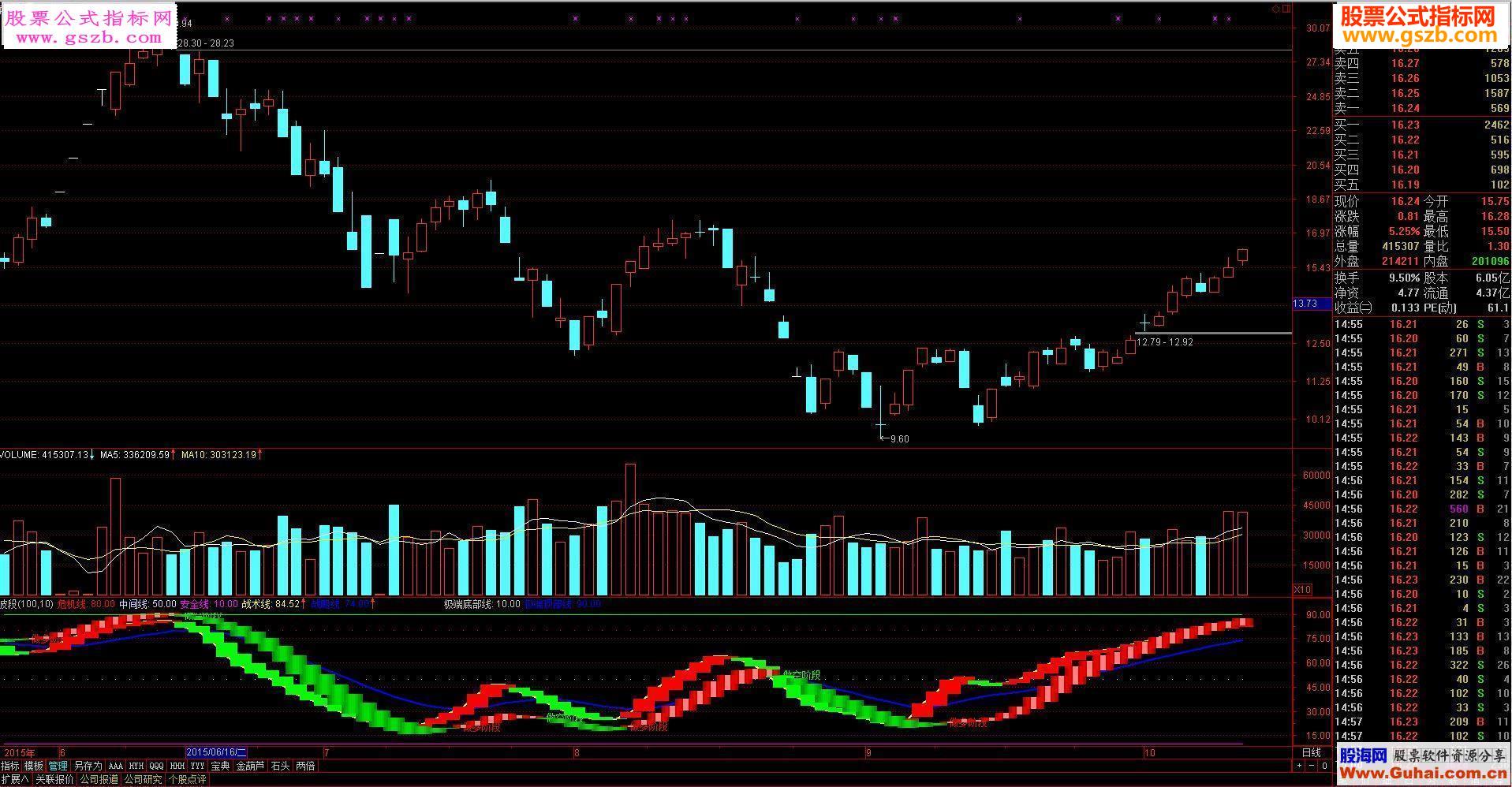The height and width of the screenshot is (787, 1512).
Task: Click the month 10 marker on time axis
Action: [x=1149, y=752]
